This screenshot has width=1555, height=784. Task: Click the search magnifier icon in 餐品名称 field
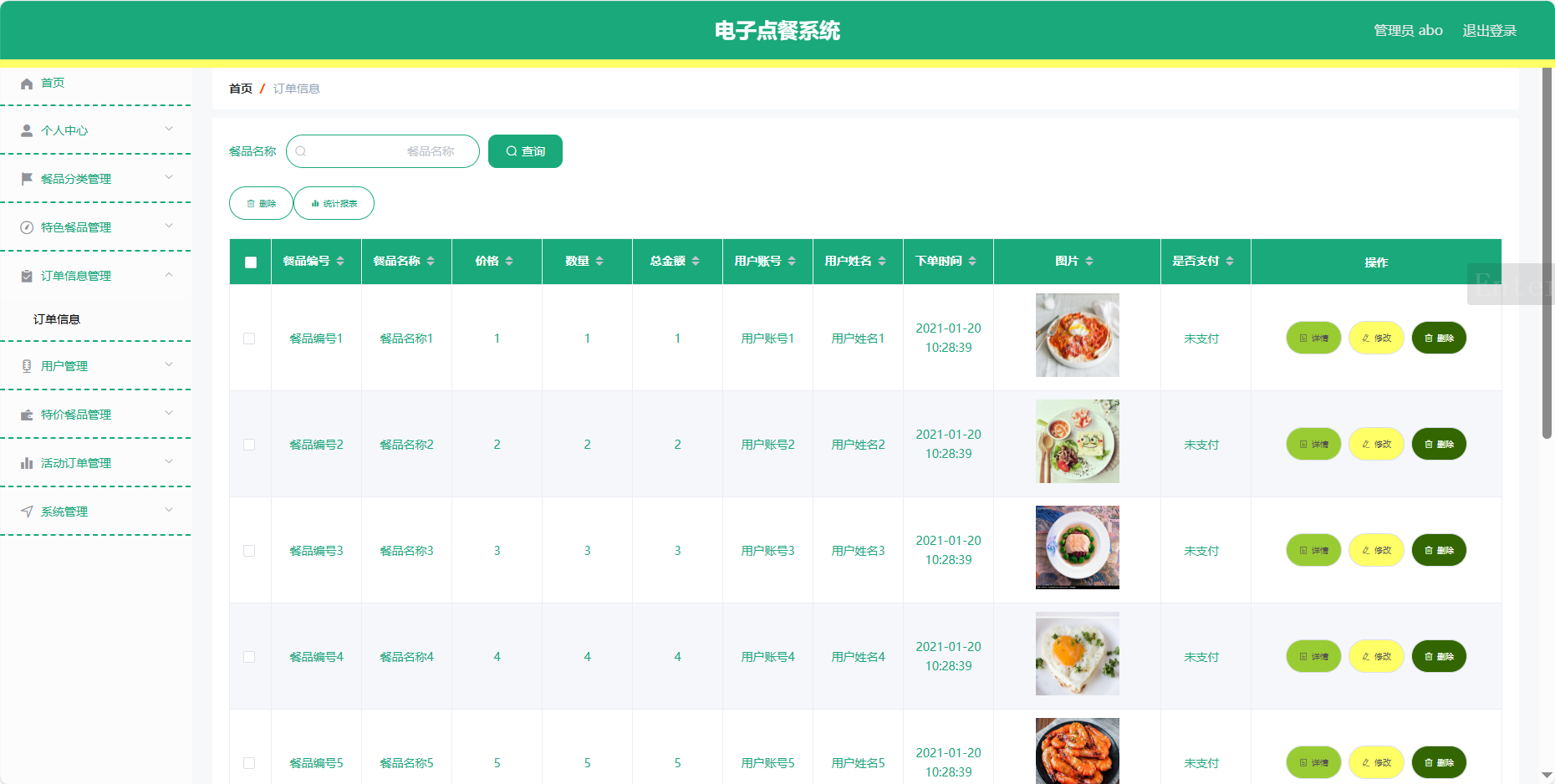tap(301, 151)
